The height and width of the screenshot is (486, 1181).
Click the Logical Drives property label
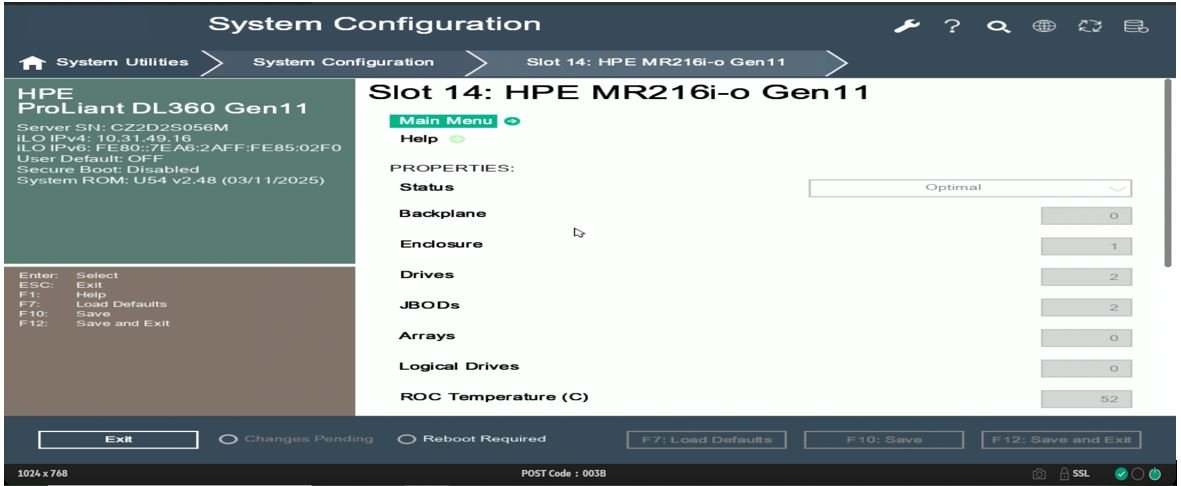(x=459, y=366)
